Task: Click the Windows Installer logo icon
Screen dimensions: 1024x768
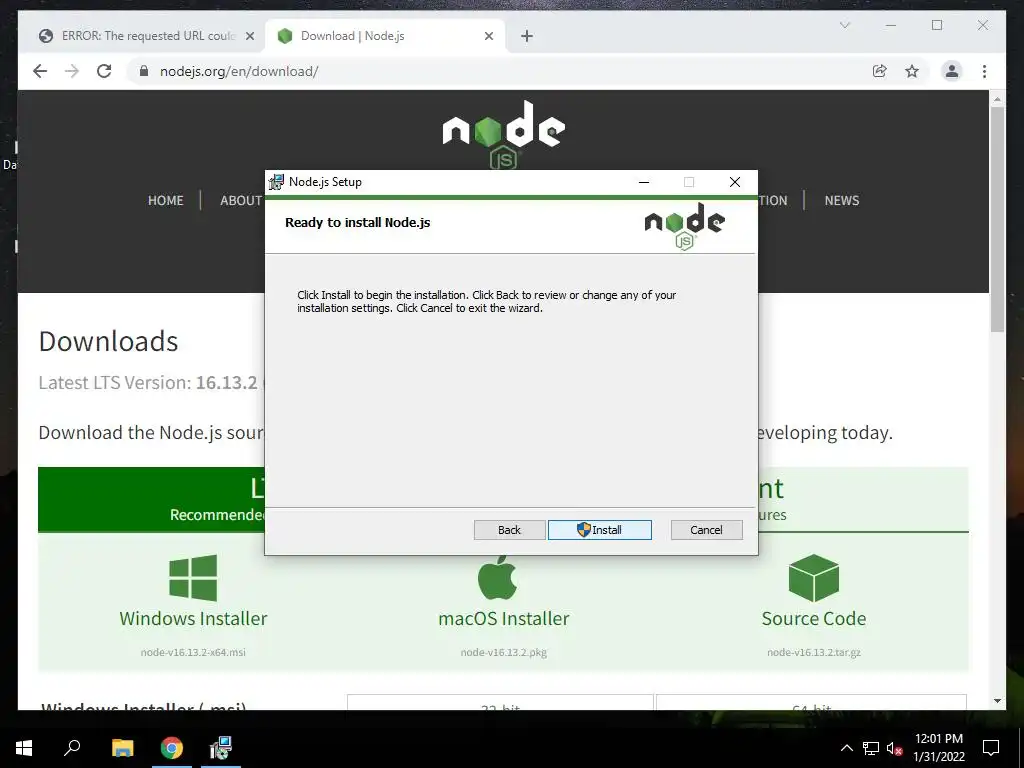Action: click(193, 577)
